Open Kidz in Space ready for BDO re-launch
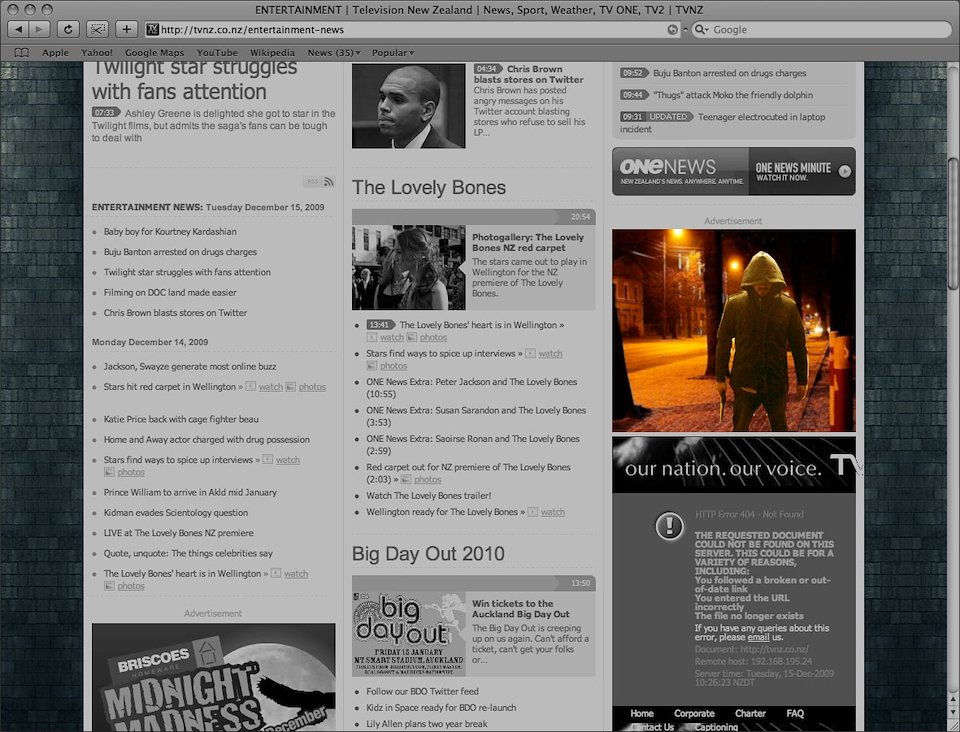This screenshot has width=960, height=732. coord(441,708)
